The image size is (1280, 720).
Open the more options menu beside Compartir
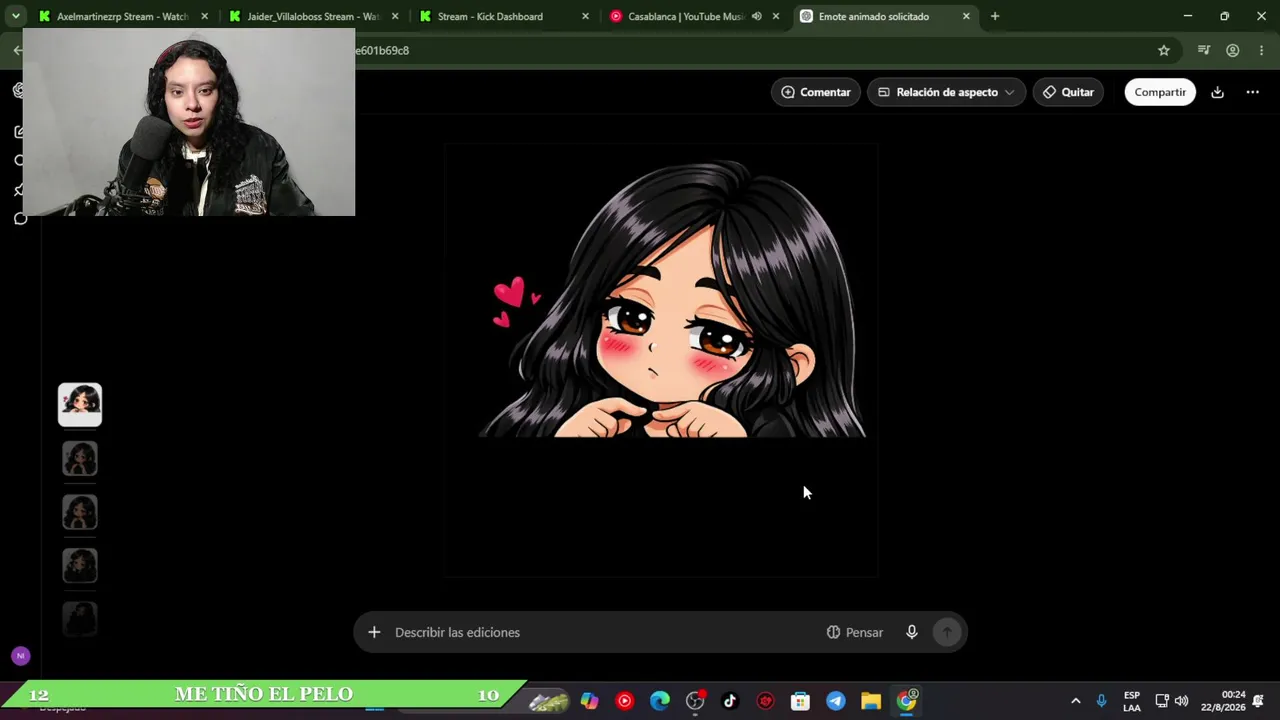pos(1252,92)
